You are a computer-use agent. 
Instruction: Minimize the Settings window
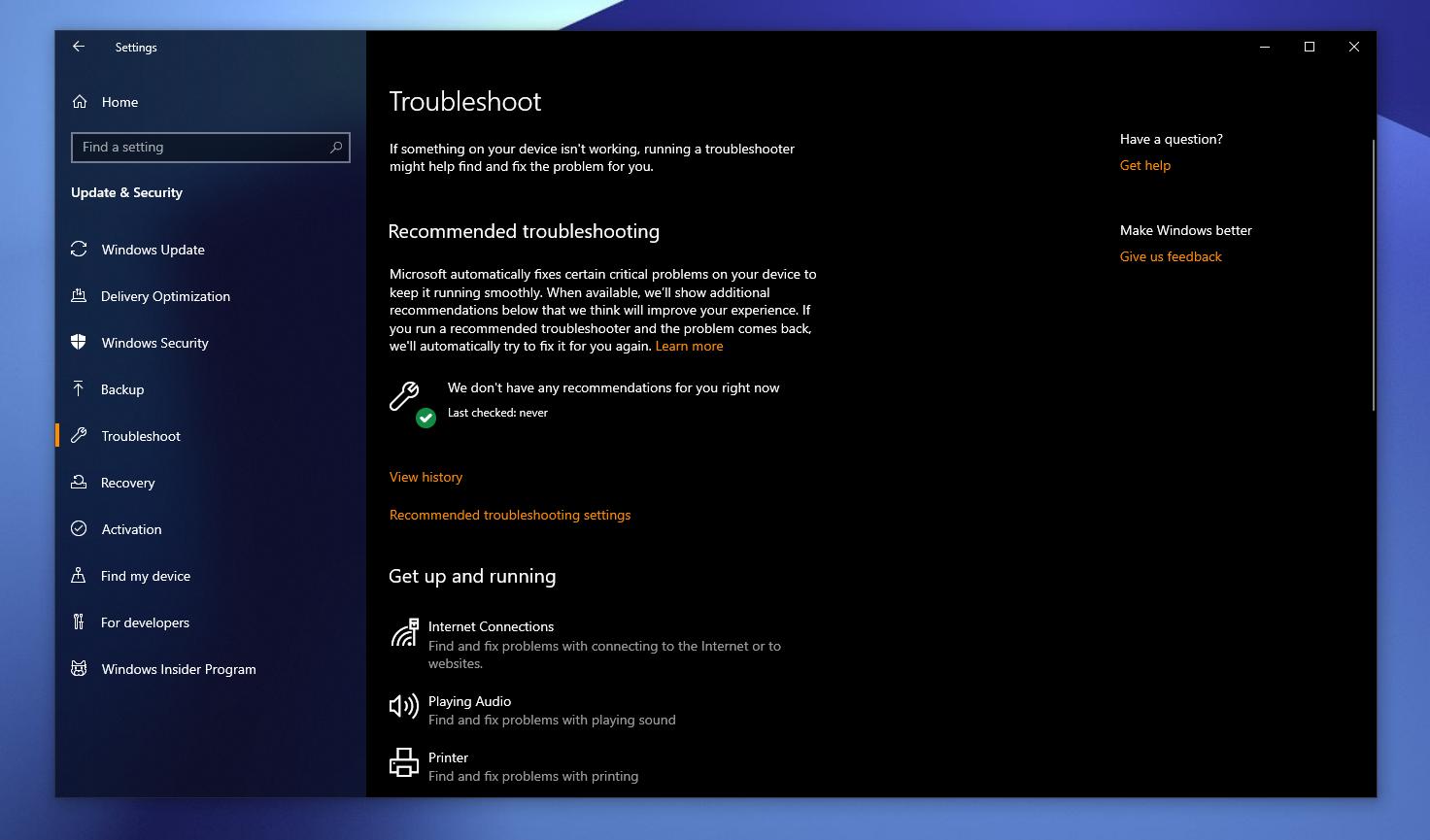pyautogui.click(x=1265, y=47)
